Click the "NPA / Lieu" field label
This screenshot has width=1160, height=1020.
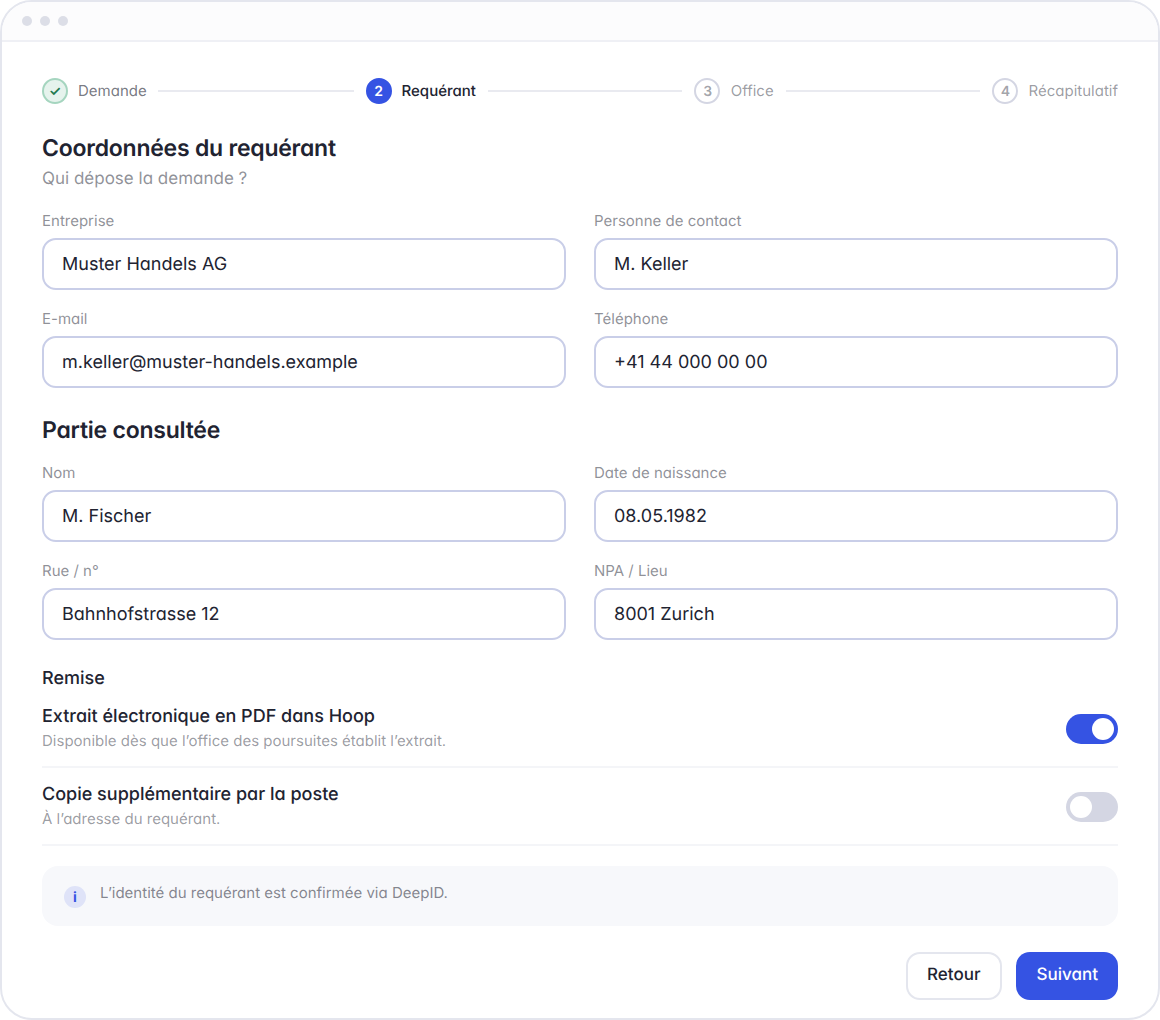(x=631, y=571)
